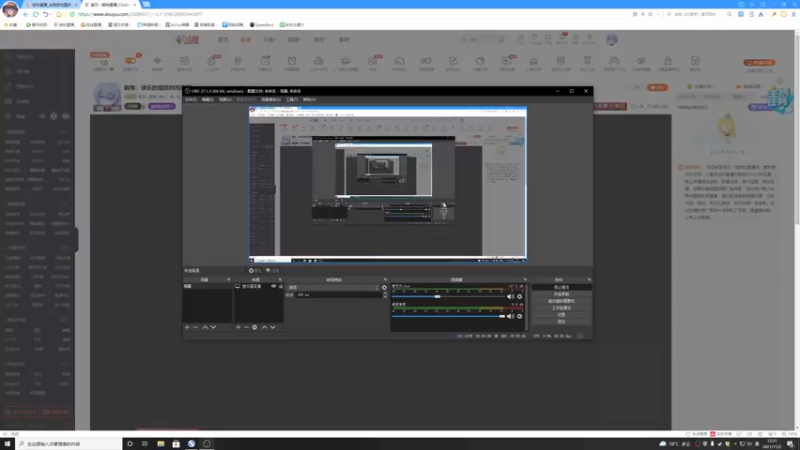800x450 pixels.
Task: Float the Controls dock via its header icon
Action: tap(589, 280)
